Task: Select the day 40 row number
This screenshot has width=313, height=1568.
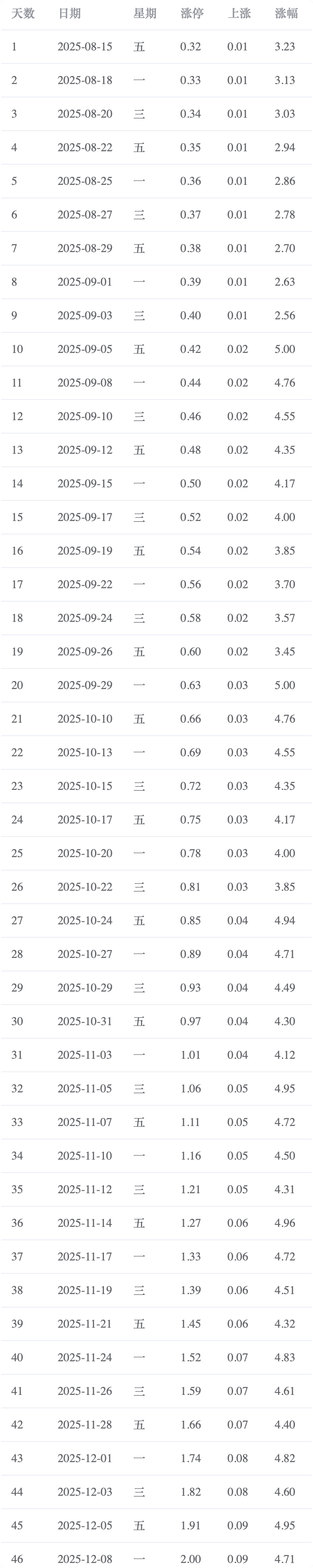Action: [x=17, y=1358]
